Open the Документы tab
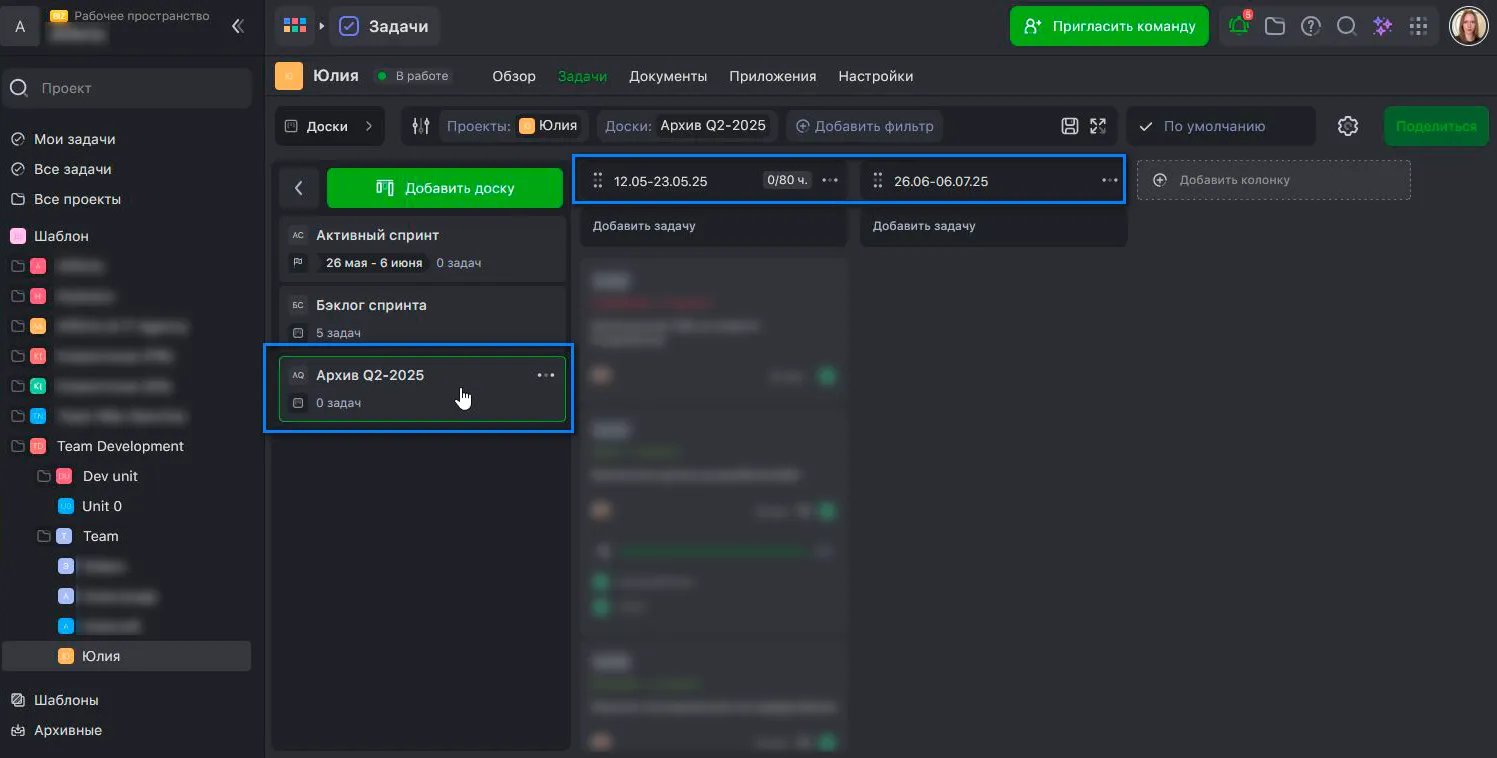 click(667, 76)
